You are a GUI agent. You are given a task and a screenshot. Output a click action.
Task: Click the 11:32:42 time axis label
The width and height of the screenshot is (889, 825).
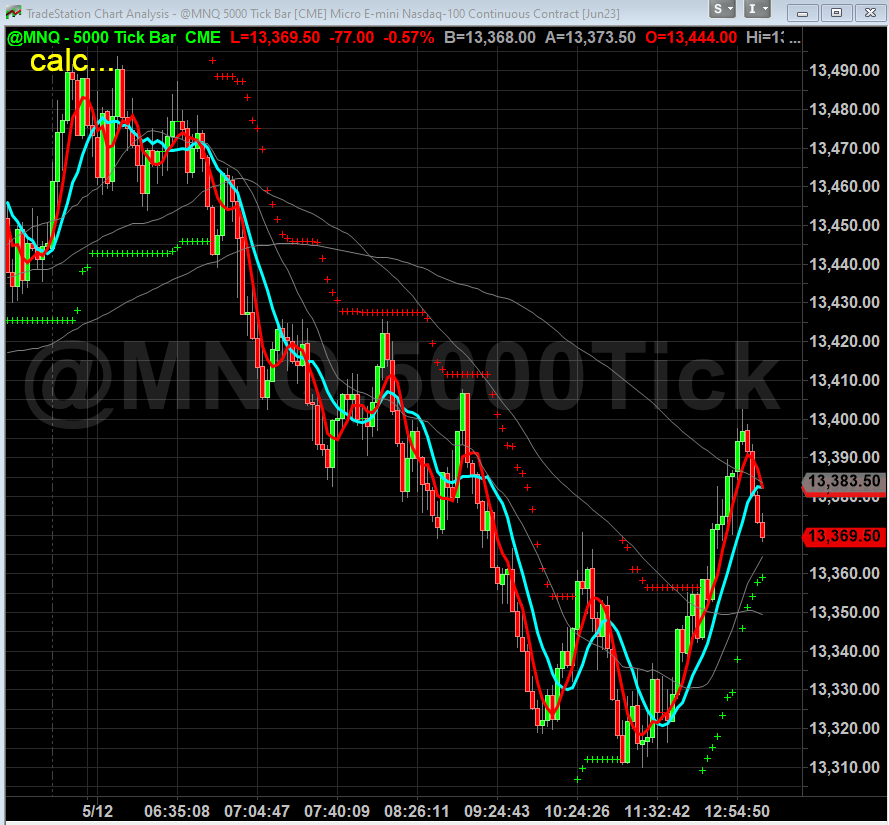657,811
